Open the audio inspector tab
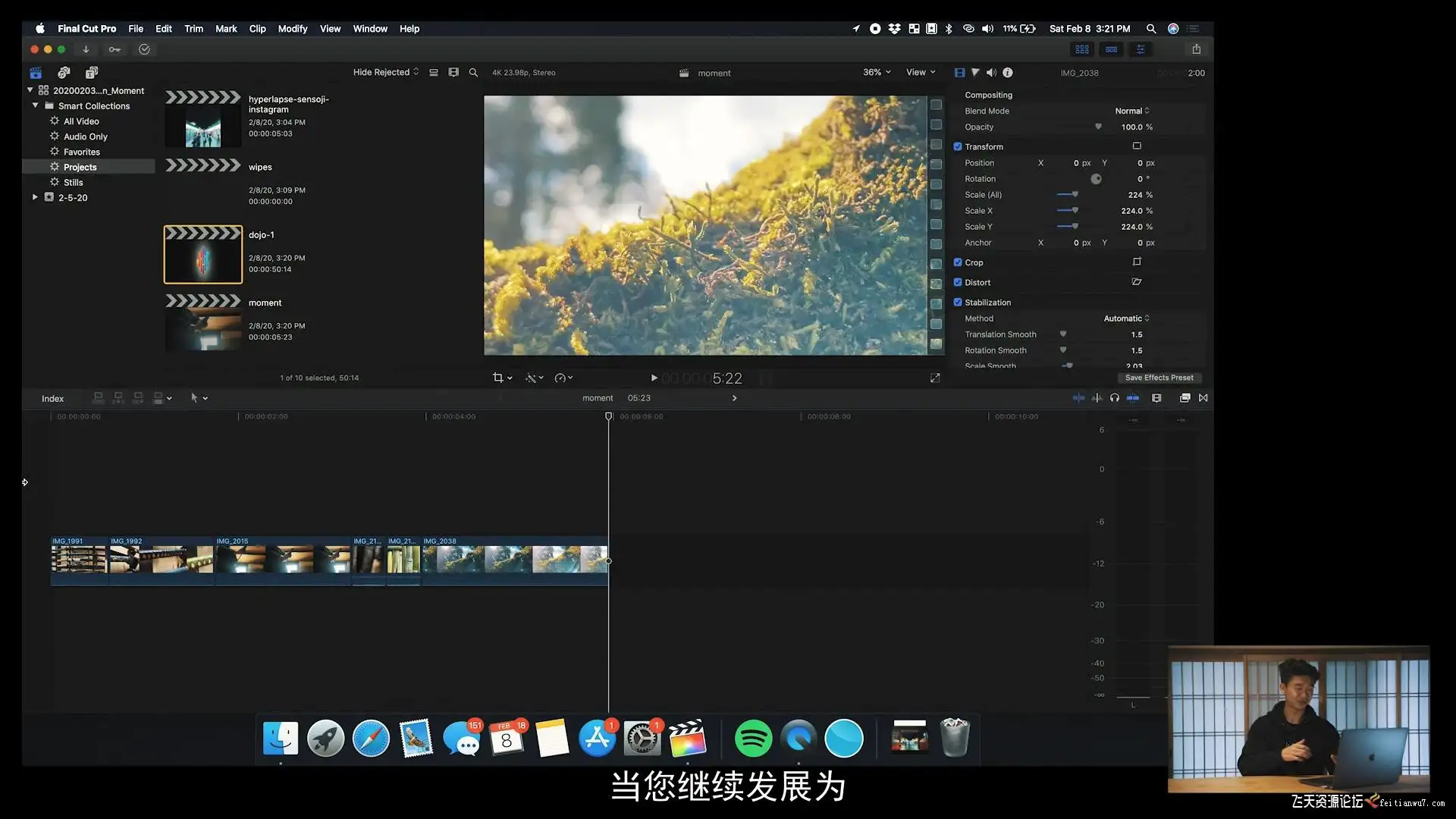 coord(991,73)
